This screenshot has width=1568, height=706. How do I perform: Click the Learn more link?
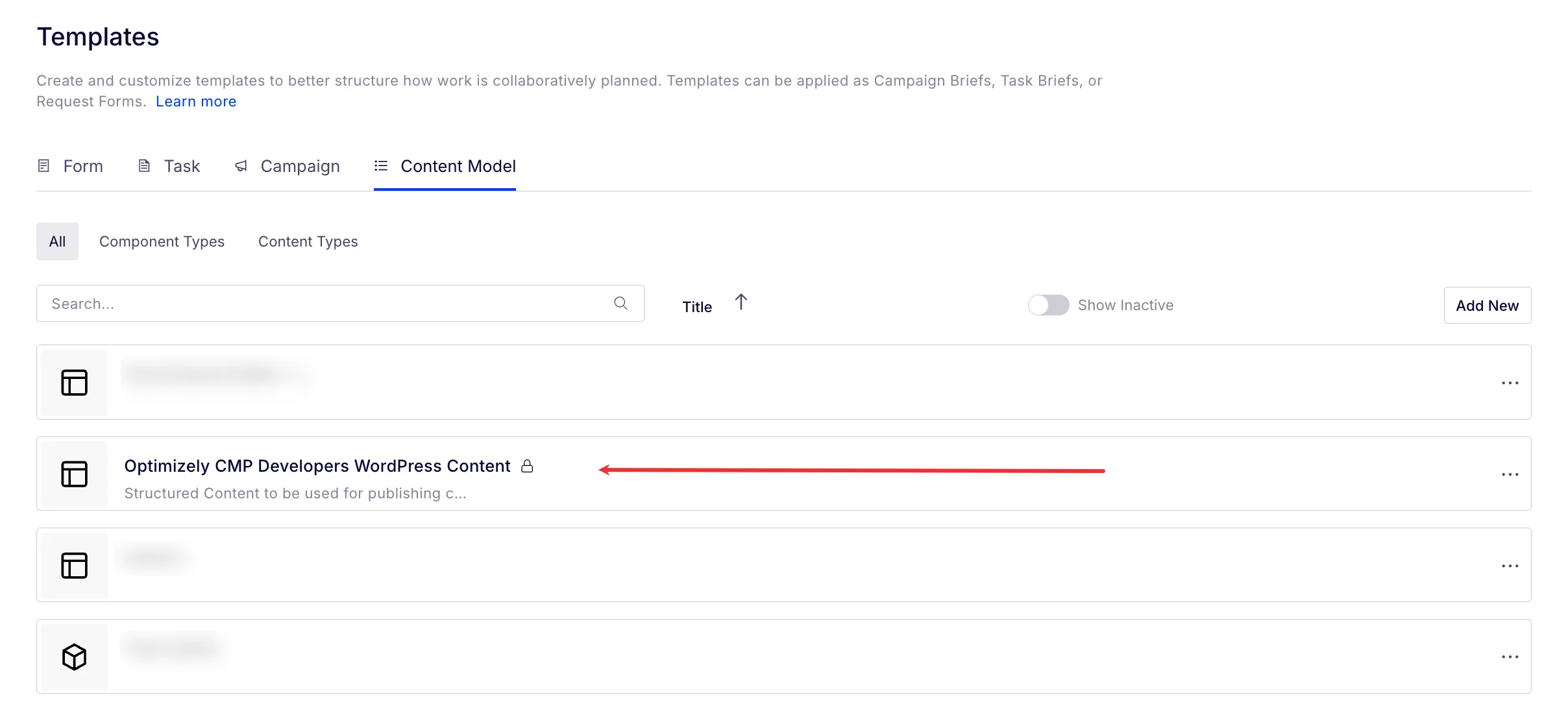click(196, 102)
